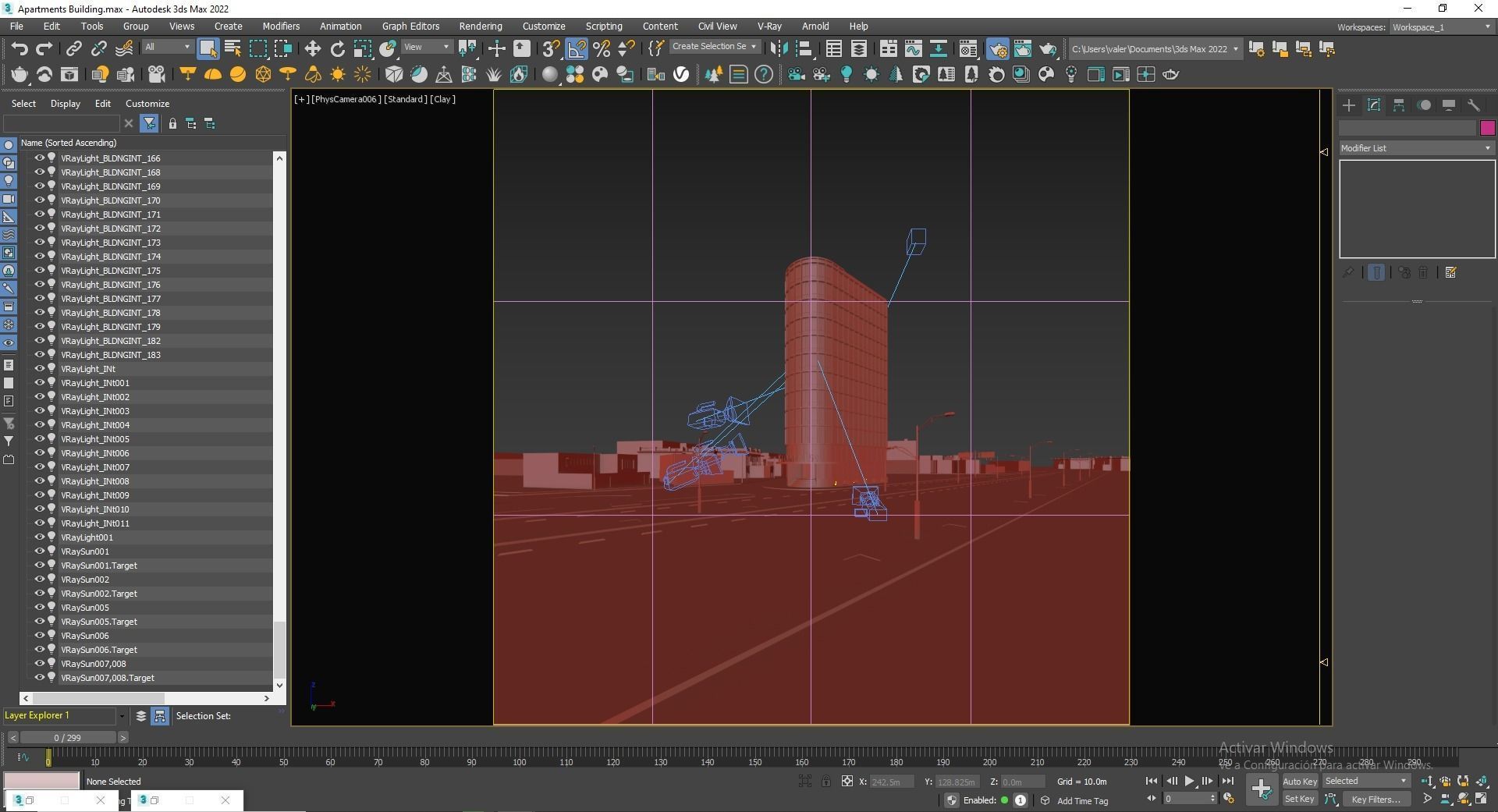This screenshot has height=812, width=1498.
Task: Open the Workspaces dropdown
Action: [x=1442, y=27]
